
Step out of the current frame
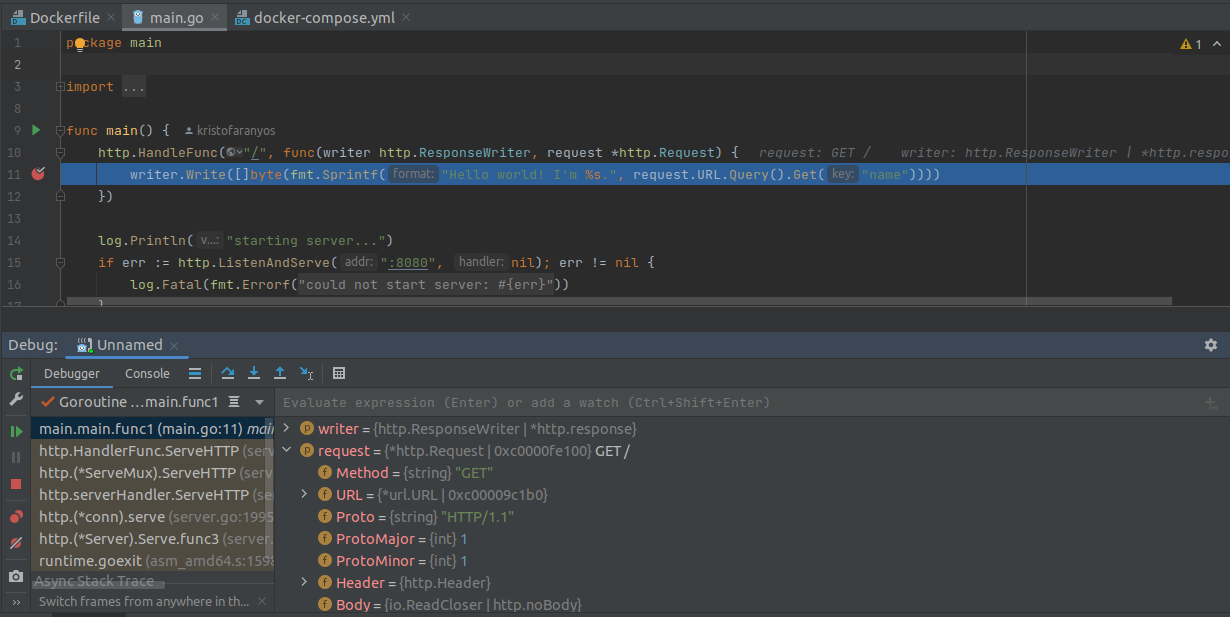(280, 372)
